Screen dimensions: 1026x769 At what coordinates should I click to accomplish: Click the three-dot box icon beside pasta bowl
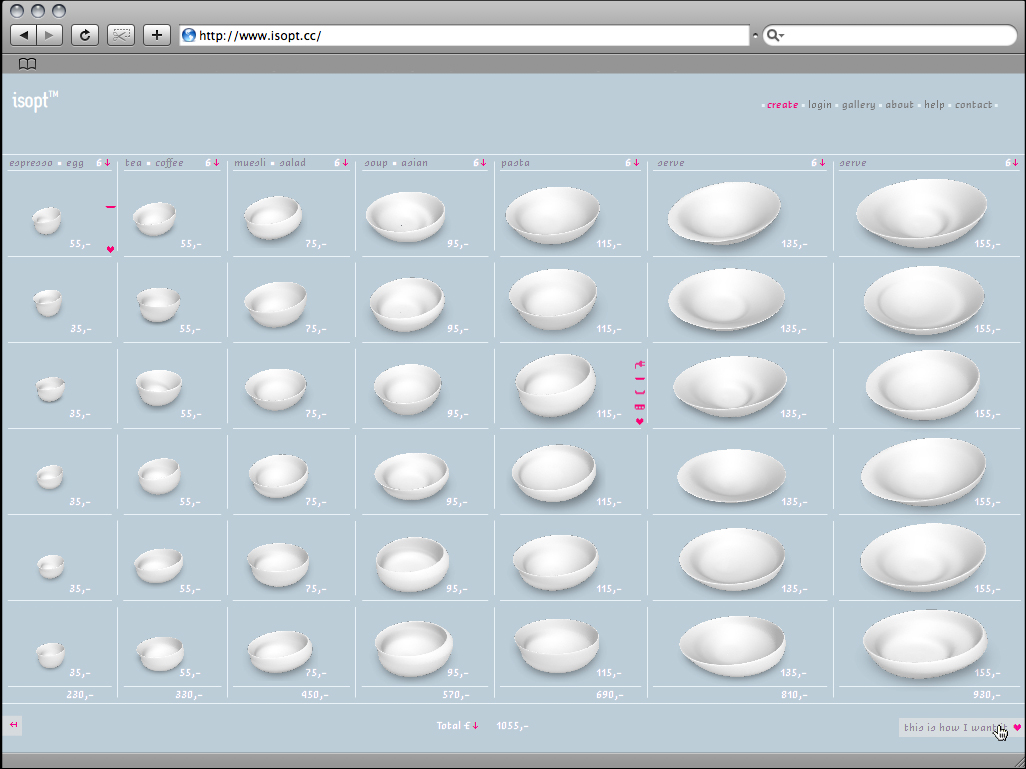(640, 407)
